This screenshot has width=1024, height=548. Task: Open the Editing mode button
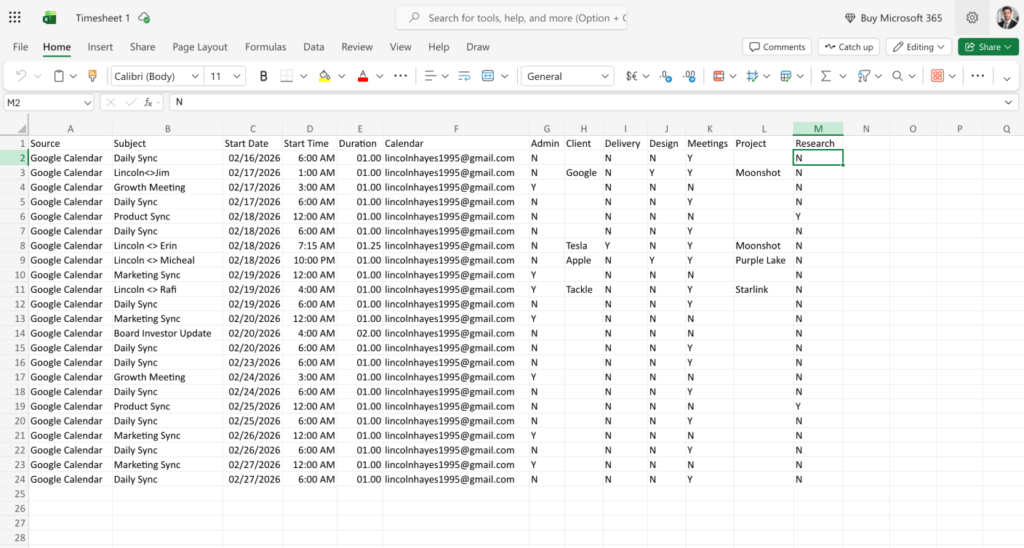(918, 47)
